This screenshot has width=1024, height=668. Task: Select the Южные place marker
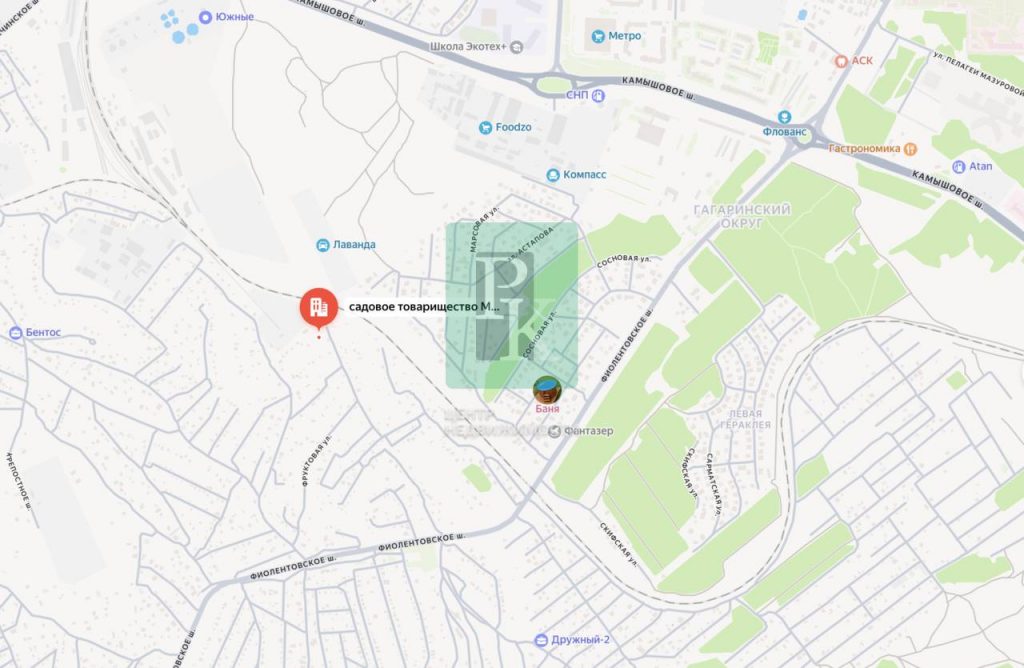coord(206,17)
